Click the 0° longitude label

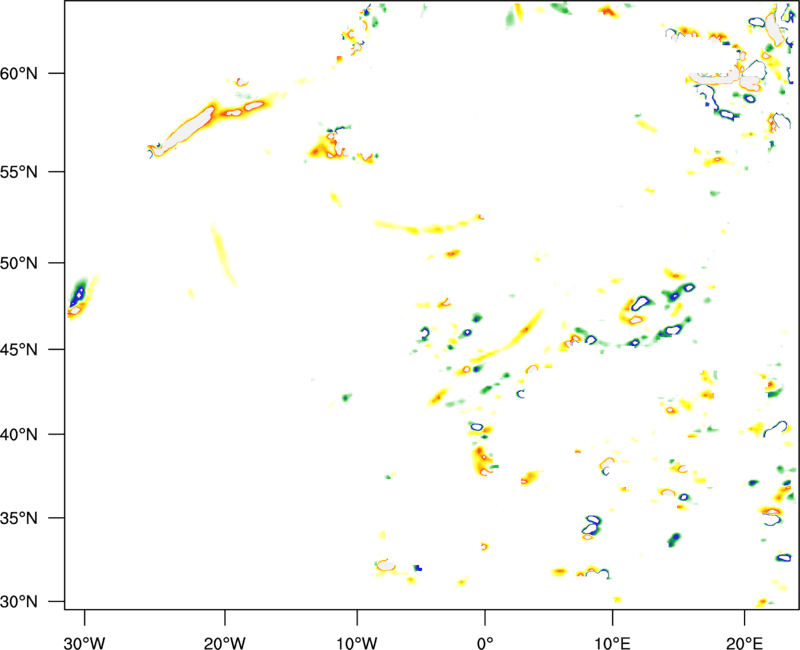pyautogui.click(x=485, y=643)
